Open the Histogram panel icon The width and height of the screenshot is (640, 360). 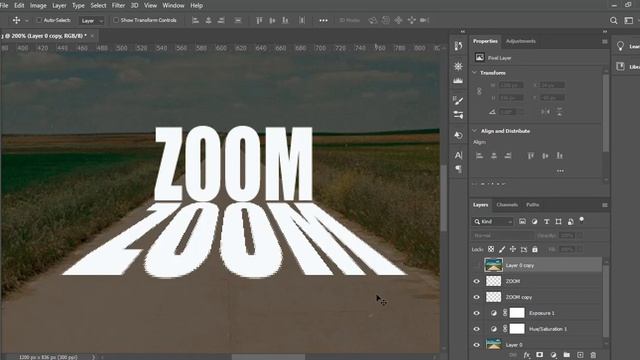pyautogui.click(x=458, y=80)
